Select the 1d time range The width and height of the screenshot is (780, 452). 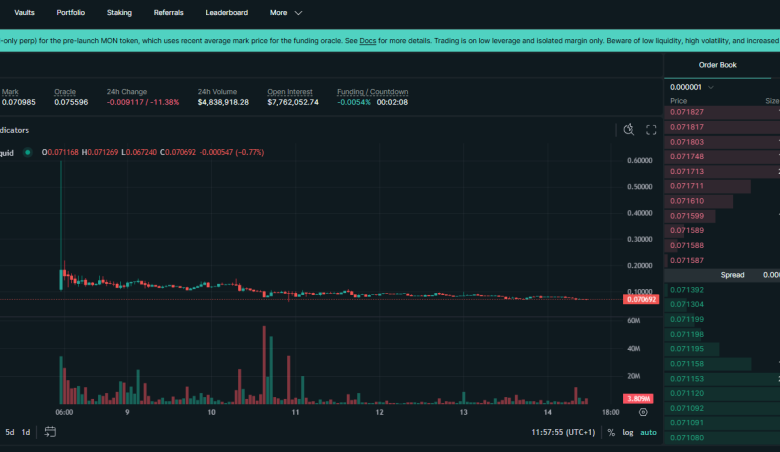tap(26, 432)
